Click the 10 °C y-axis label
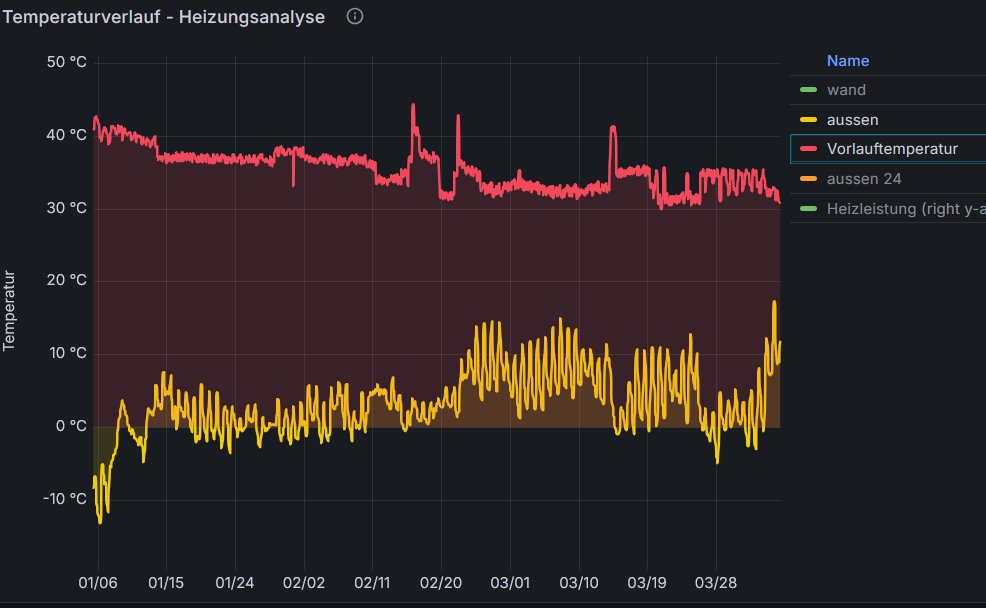This screenshot has height=608, width=986. tap(67, 353)
